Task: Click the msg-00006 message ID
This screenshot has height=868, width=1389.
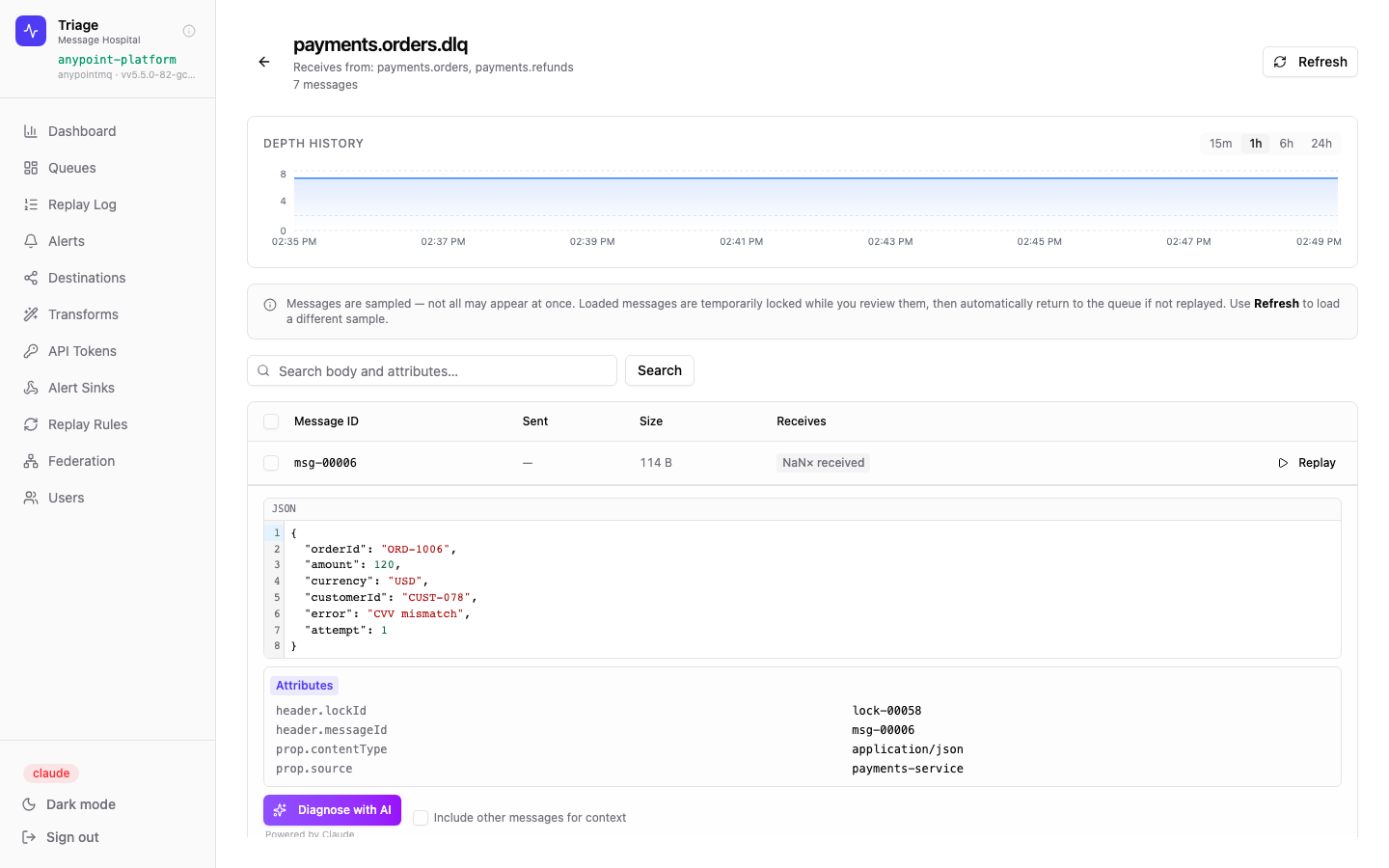Action: [x=325, y=463]
